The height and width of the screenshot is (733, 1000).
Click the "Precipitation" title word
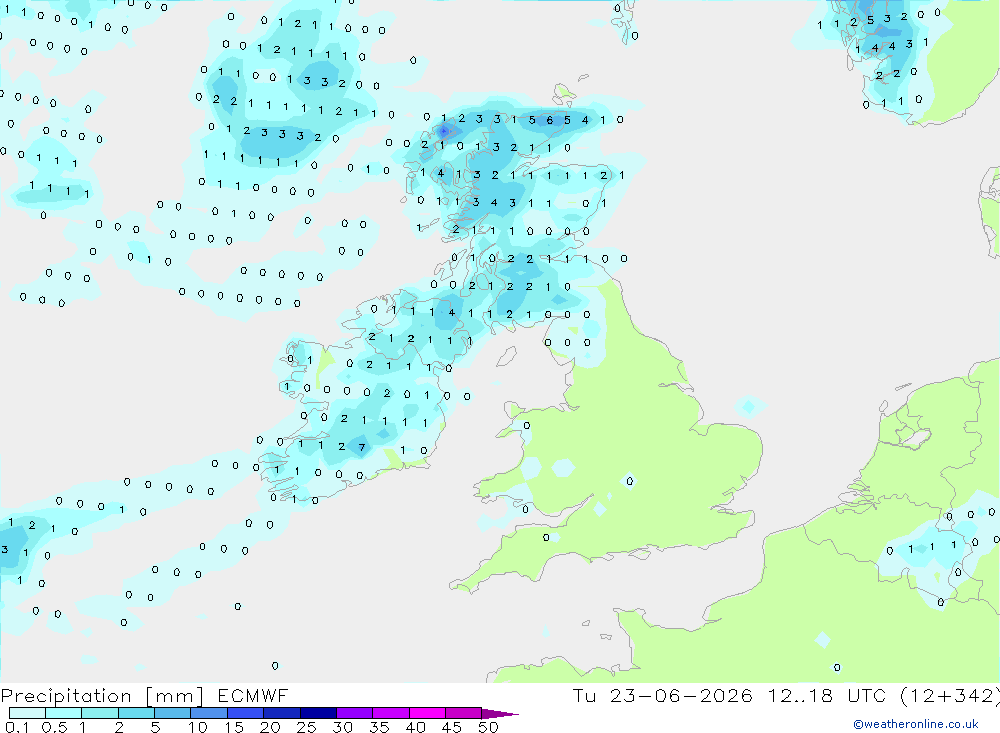(66, 696)
